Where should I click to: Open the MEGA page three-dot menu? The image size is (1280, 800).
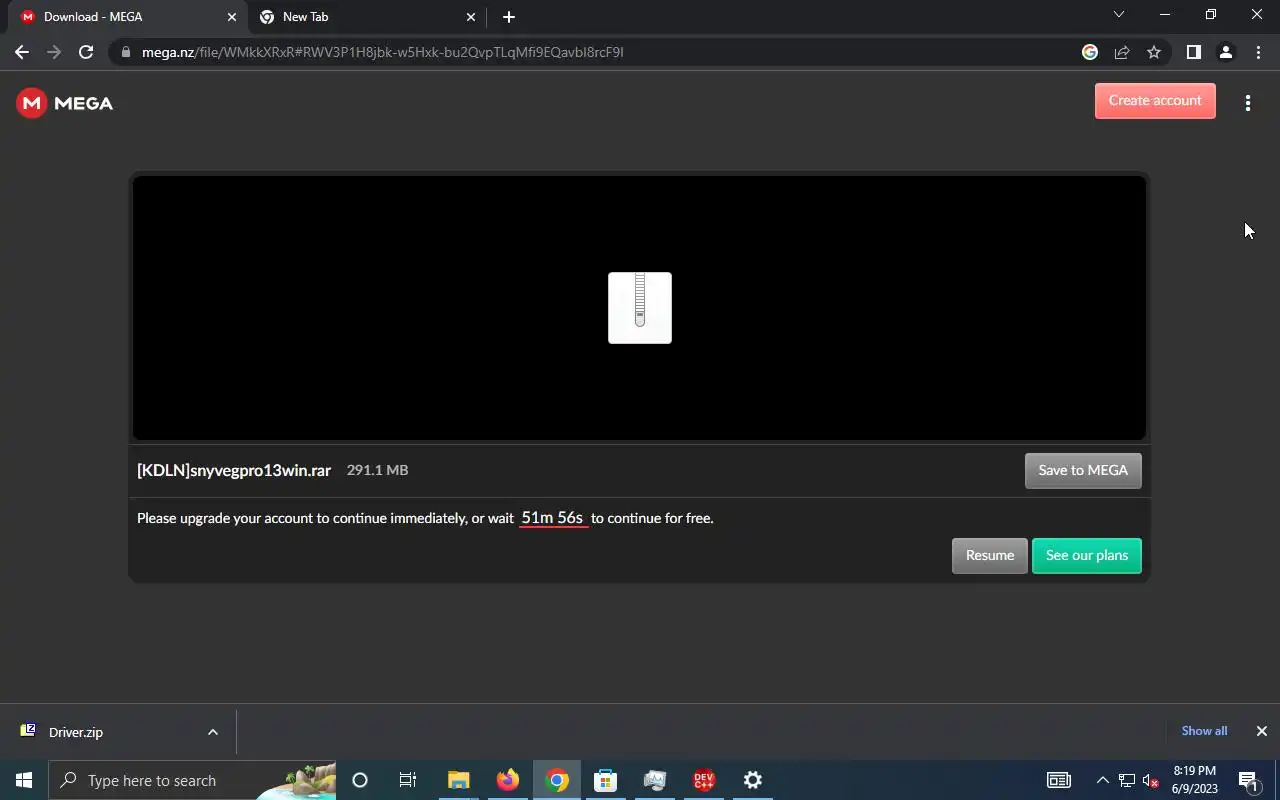(x=1248, y=103)
